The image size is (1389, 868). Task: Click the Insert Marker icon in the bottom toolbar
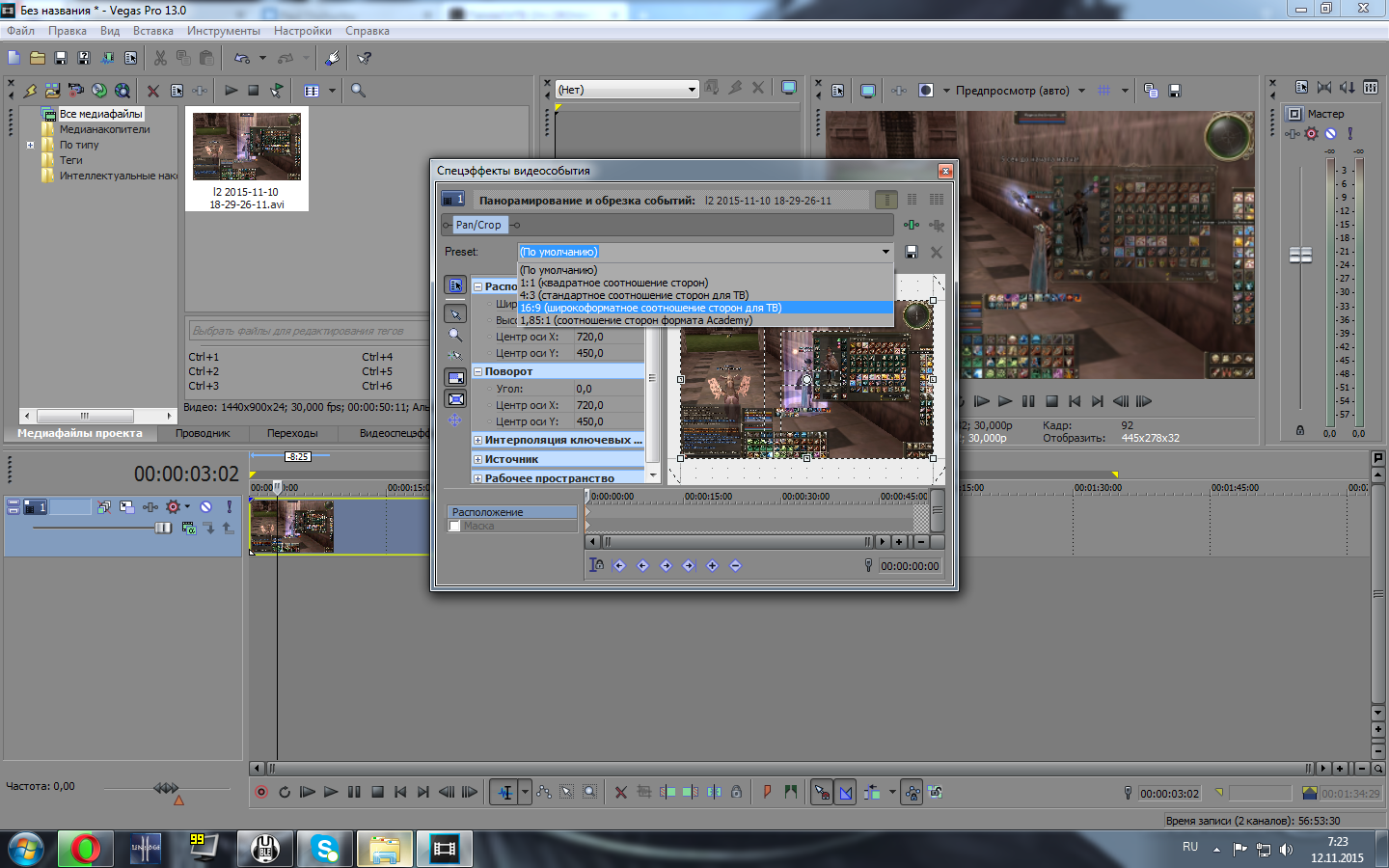pyautogui.click(x=767, y=792)
